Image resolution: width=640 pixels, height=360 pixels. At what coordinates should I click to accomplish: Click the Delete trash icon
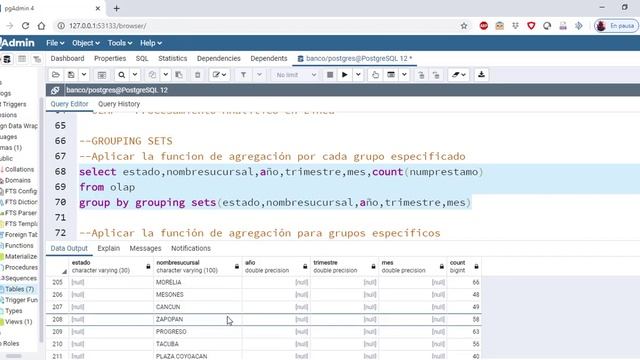(198, 75)
